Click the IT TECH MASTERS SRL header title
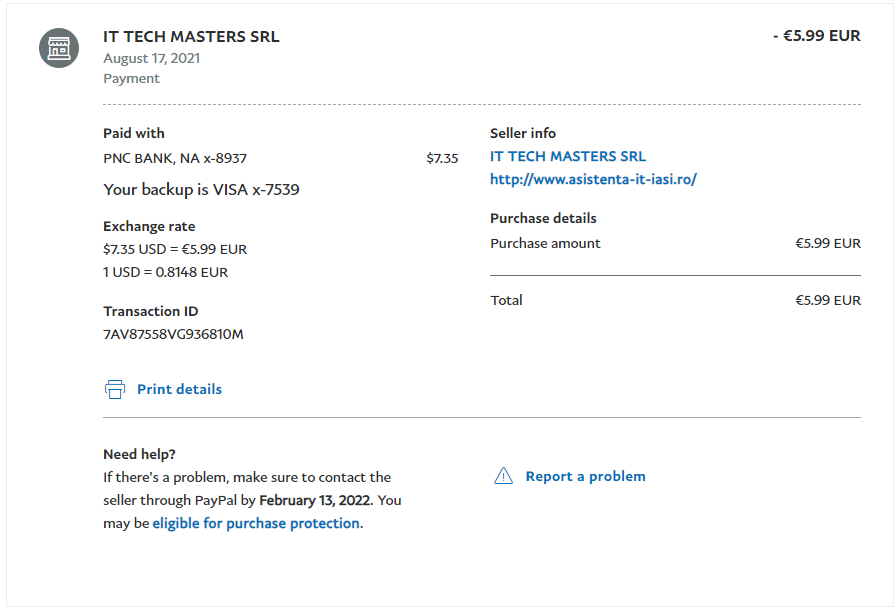Screen dimensions: 896x610 (x=191, y=36)
